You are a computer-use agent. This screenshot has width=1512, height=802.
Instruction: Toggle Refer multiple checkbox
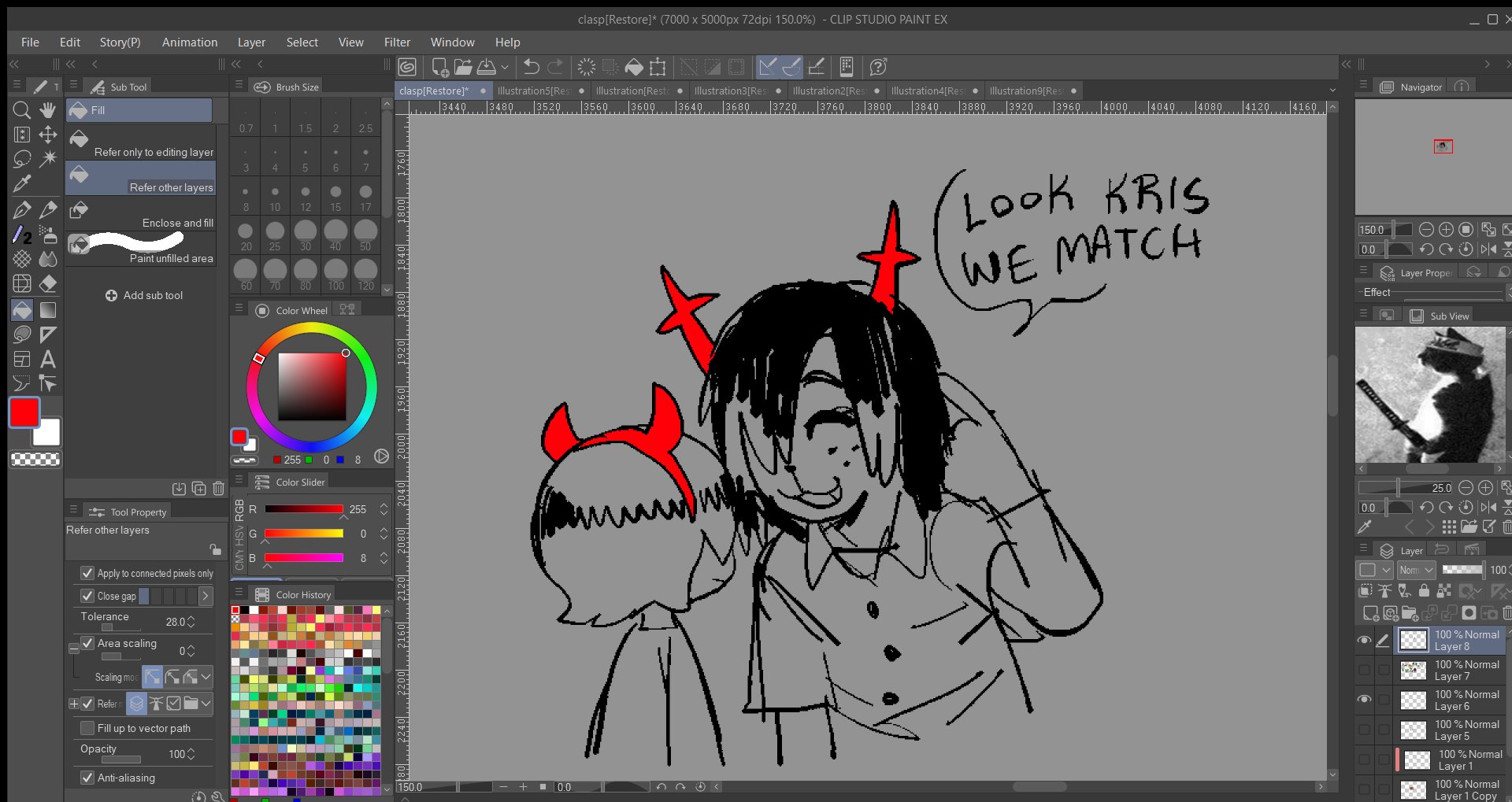coord(87,704)
